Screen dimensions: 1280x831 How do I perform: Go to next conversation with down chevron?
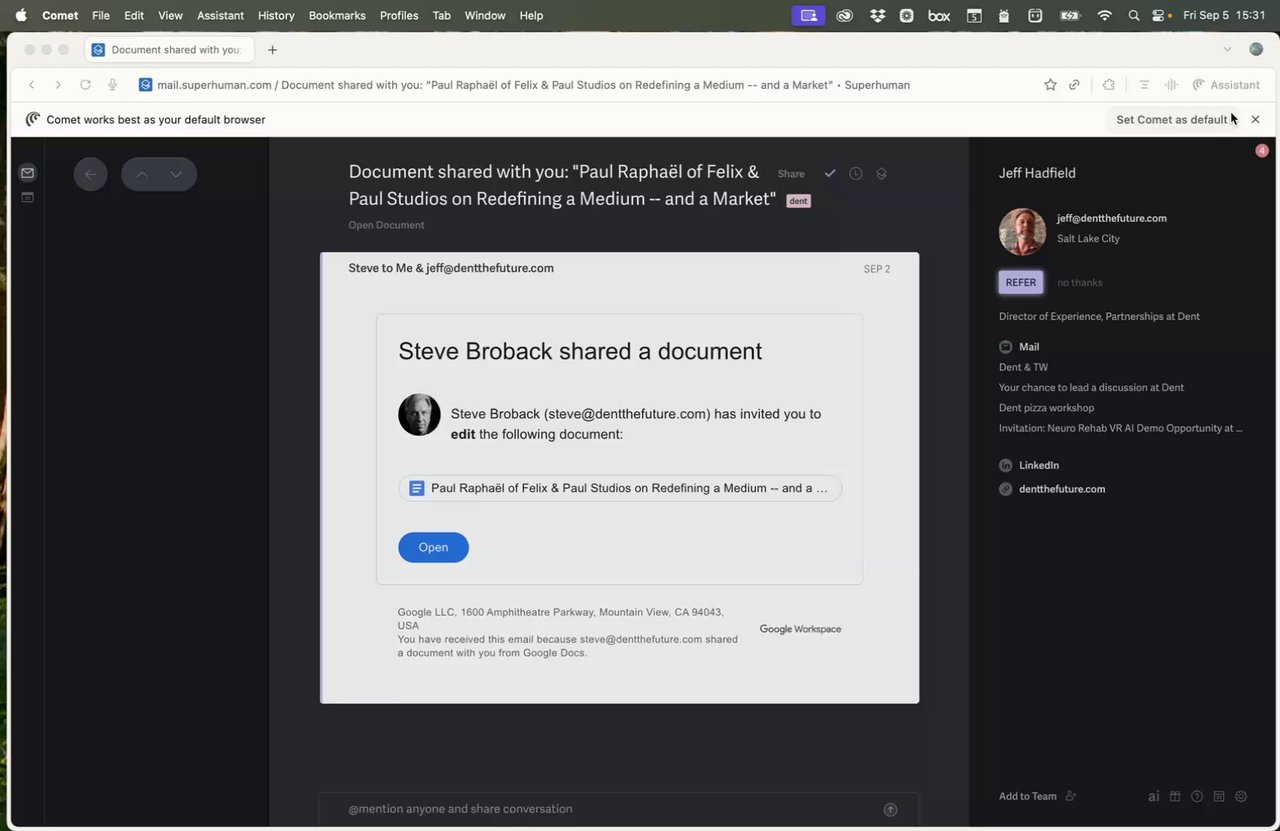tap(176, 174)
